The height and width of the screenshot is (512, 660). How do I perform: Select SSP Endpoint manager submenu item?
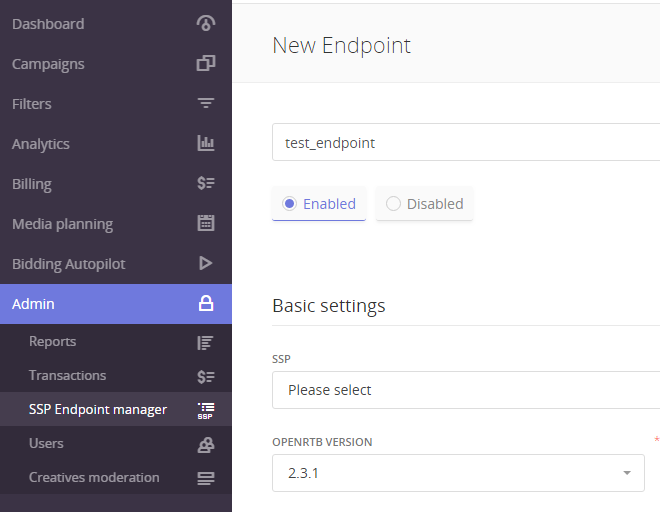(x=116, y=409)
